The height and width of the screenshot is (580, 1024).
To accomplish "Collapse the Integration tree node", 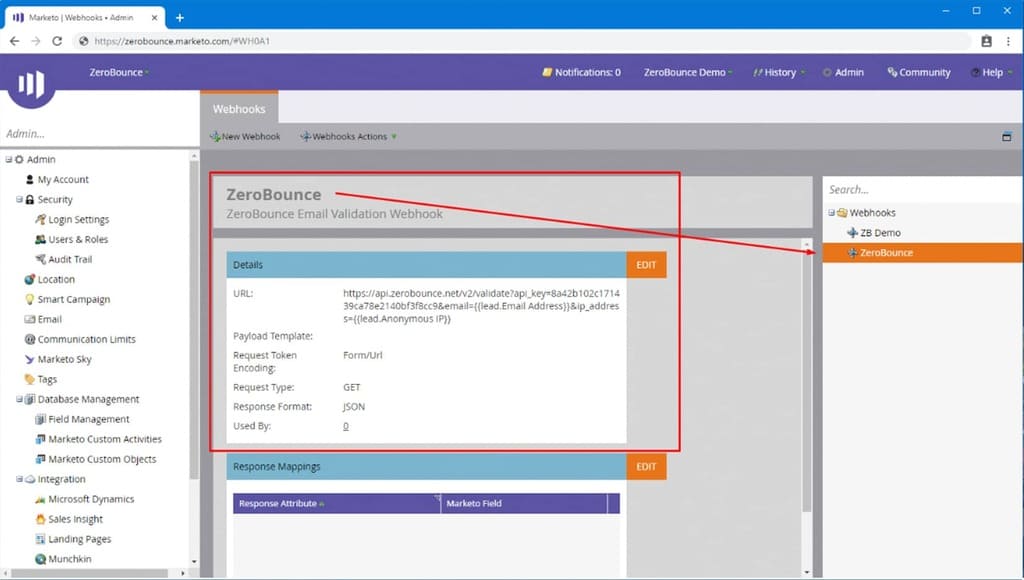I will (19, 479).
